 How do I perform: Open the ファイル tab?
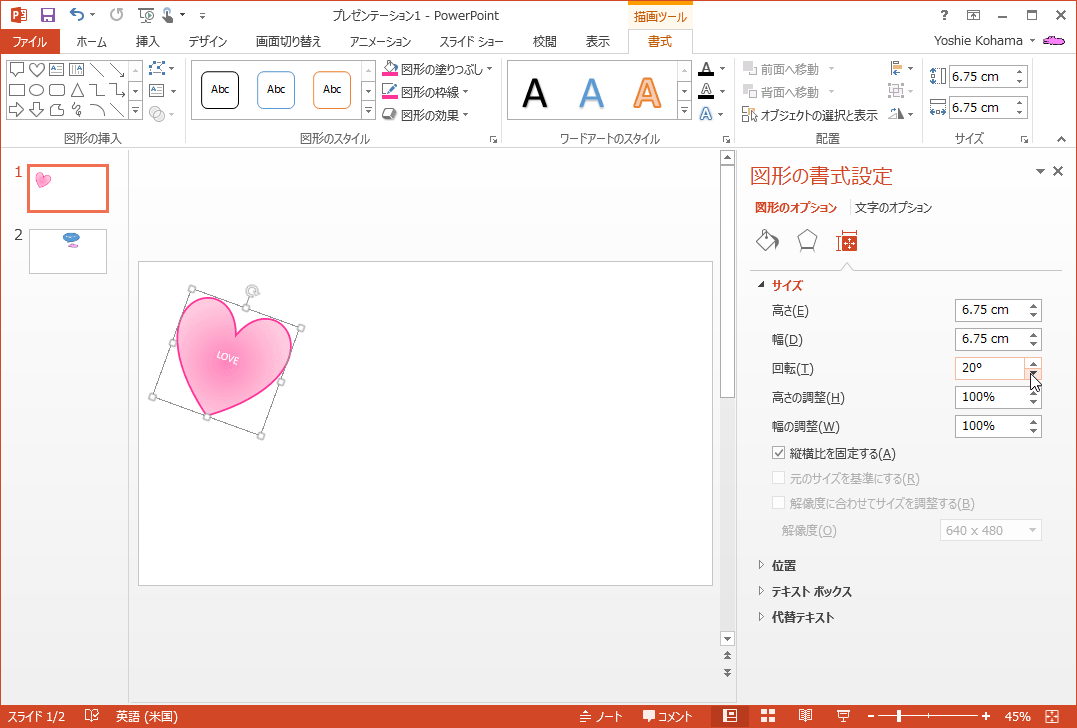tap(30, 41)
